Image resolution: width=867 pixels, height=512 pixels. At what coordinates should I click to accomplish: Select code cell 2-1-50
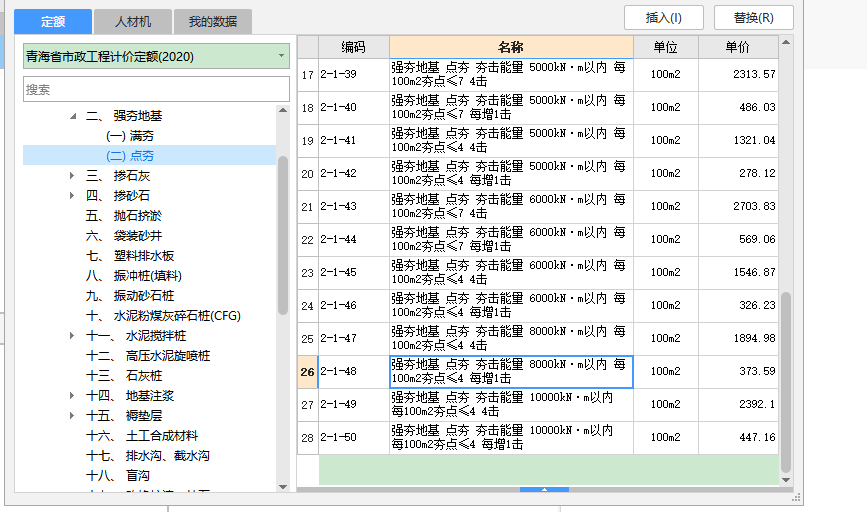click(x=354, y=437)
